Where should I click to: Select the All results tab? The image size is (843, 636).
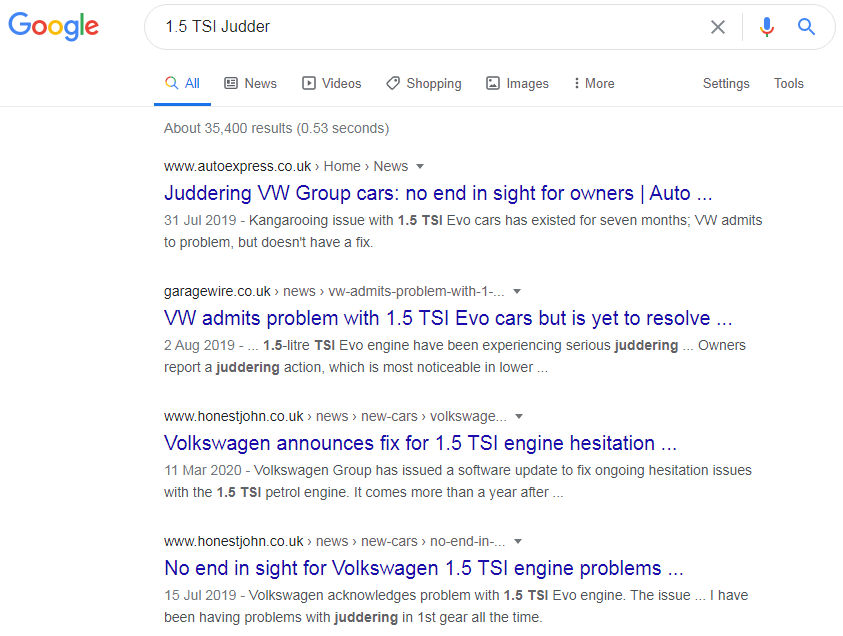coord(182,83)
